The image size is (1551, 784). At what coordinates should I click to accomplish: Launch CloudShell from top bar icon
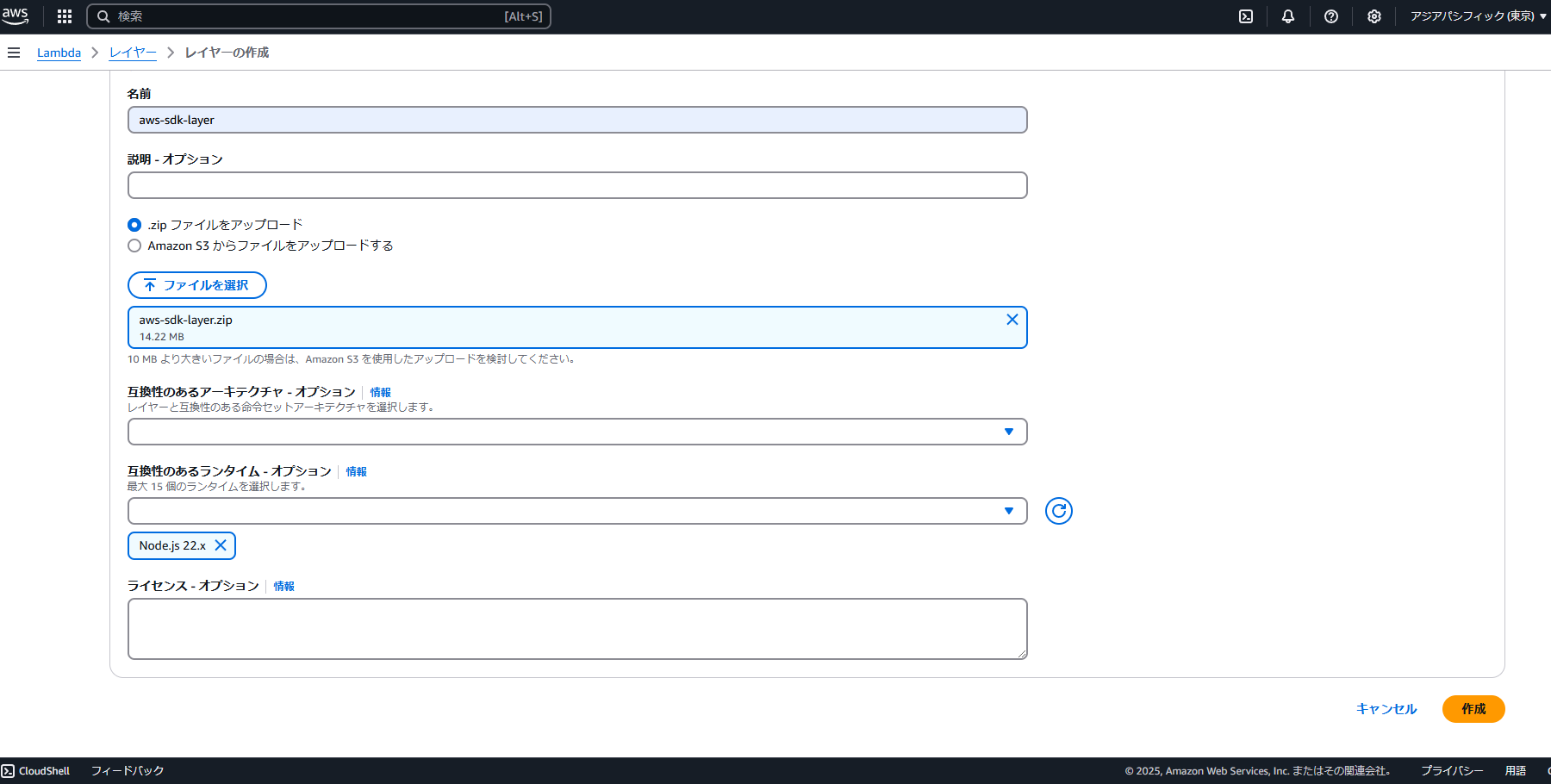(1246, 16)
